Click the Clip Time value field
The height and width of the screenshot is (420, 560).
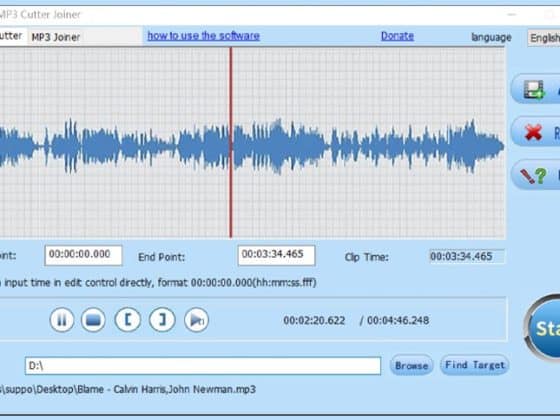[467, 256]
